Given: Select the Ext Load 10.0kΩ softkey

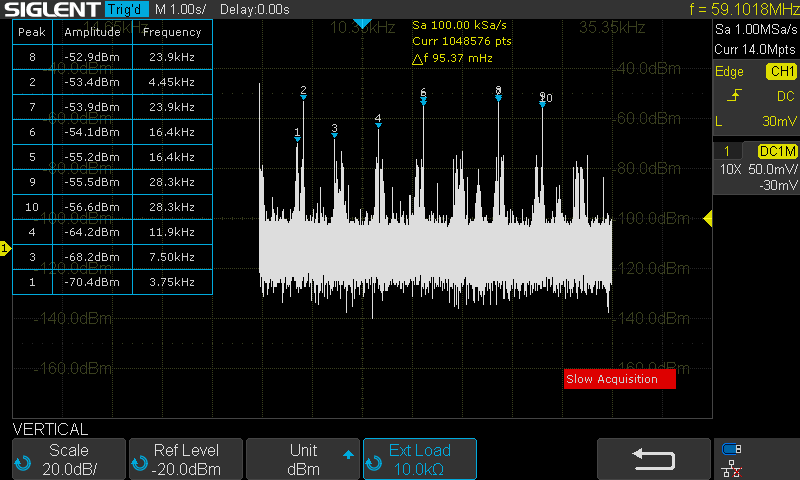Looking at the screenshot, I should (420, 459).
